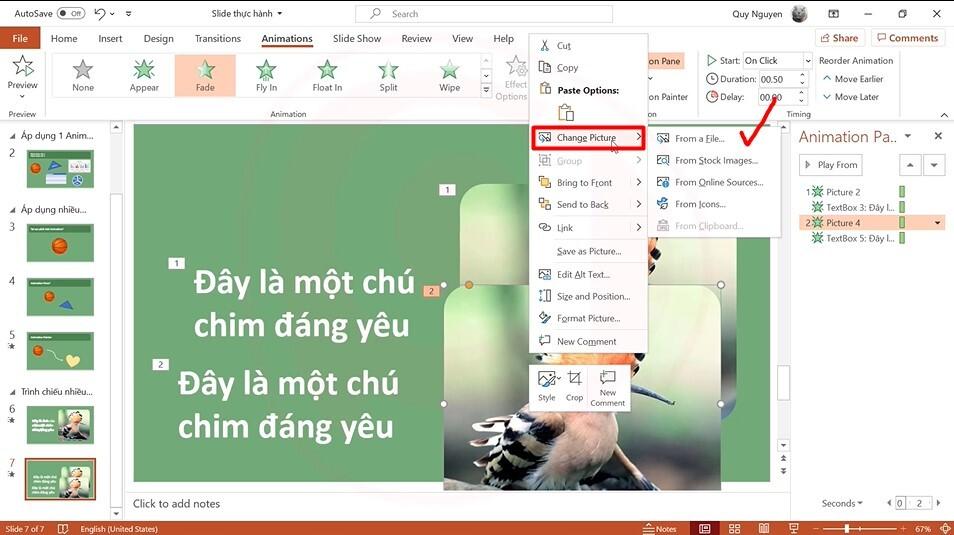The height and width of the screenshot is (535, 954).
Task: Click the Share button
Action: tap(839, 38)
